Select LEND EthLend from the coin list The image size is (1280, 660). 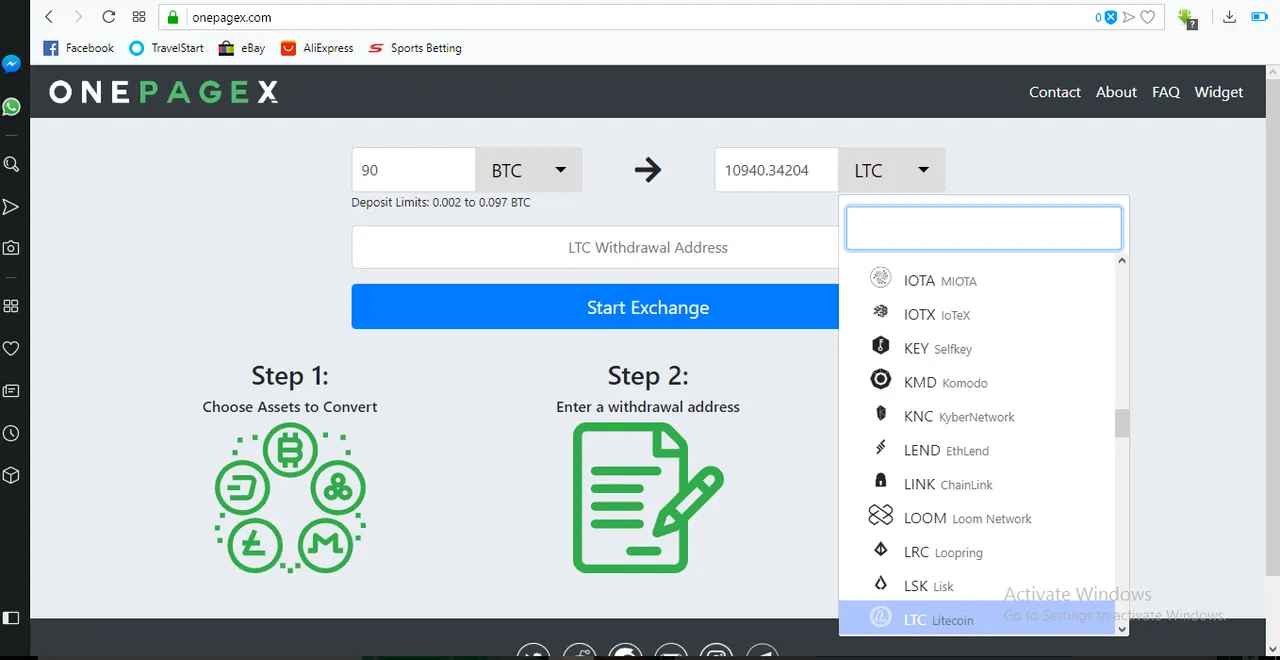(977, 451)
